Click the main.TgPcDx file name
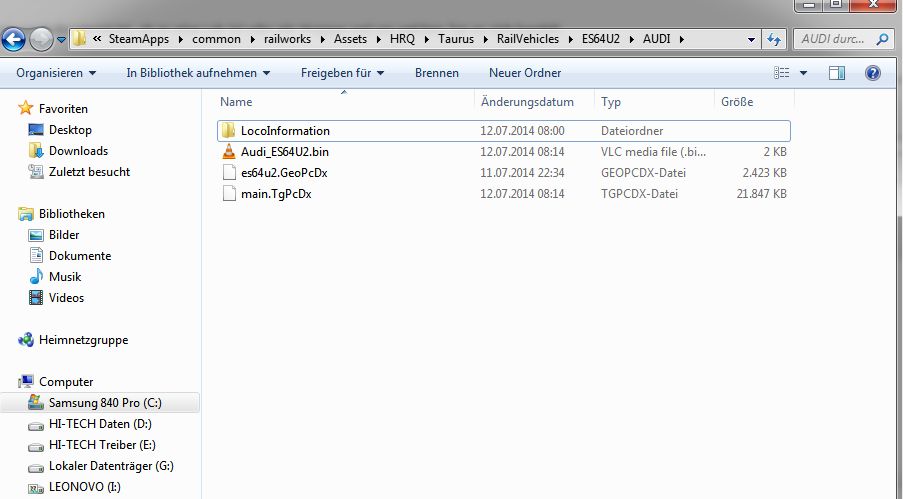 coord(276,194)
